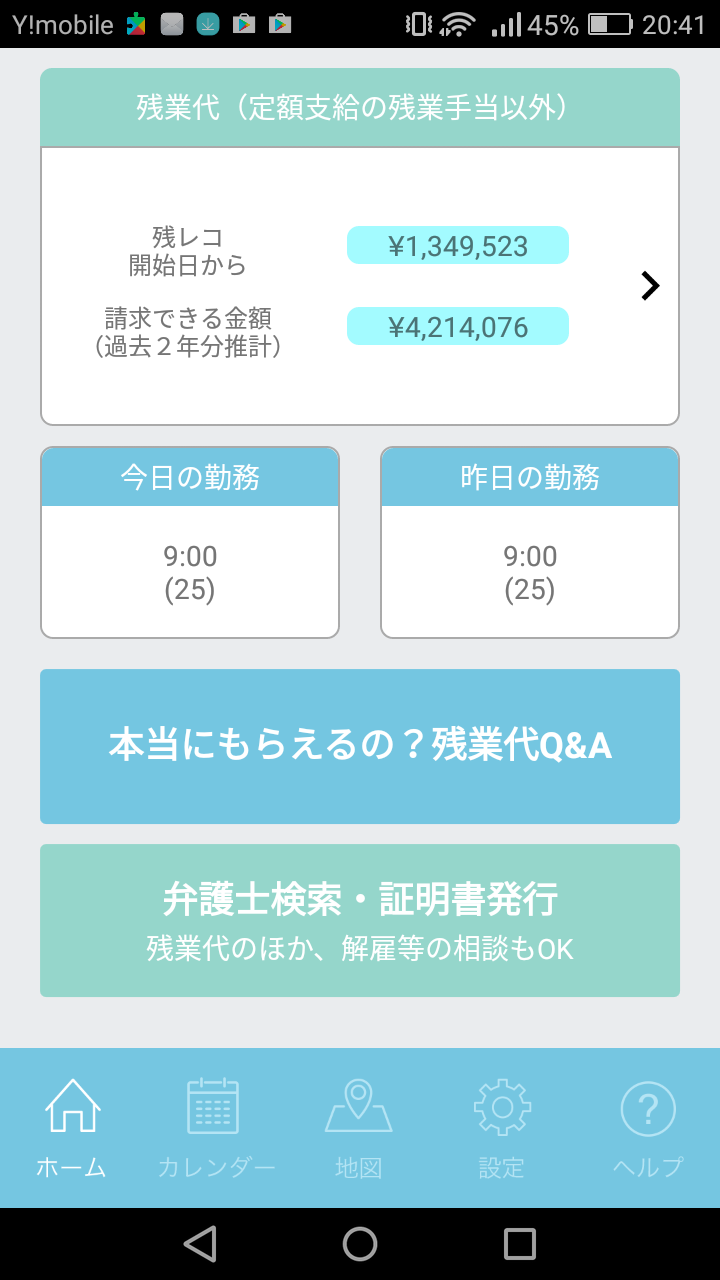Open the Settings gear icon
The image size is (720, 1280).
(x=502, y=1106)
